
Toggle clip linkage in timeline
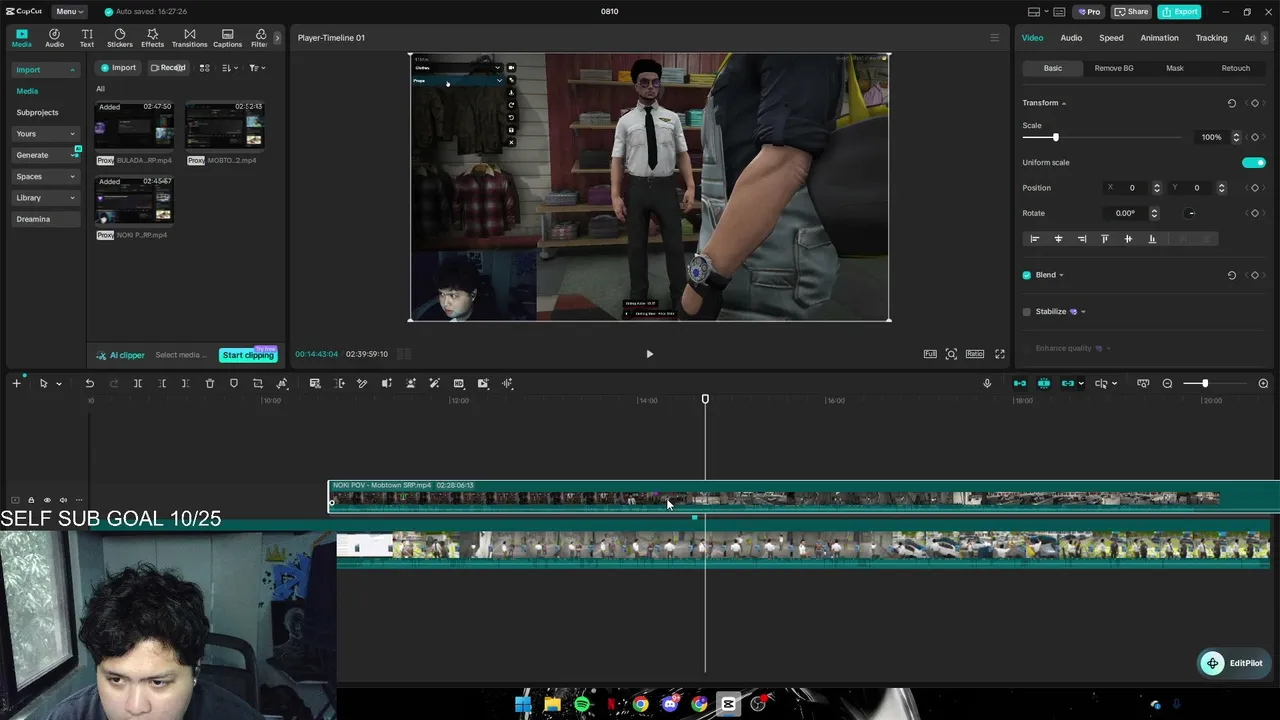click(x=1068, y=384)
